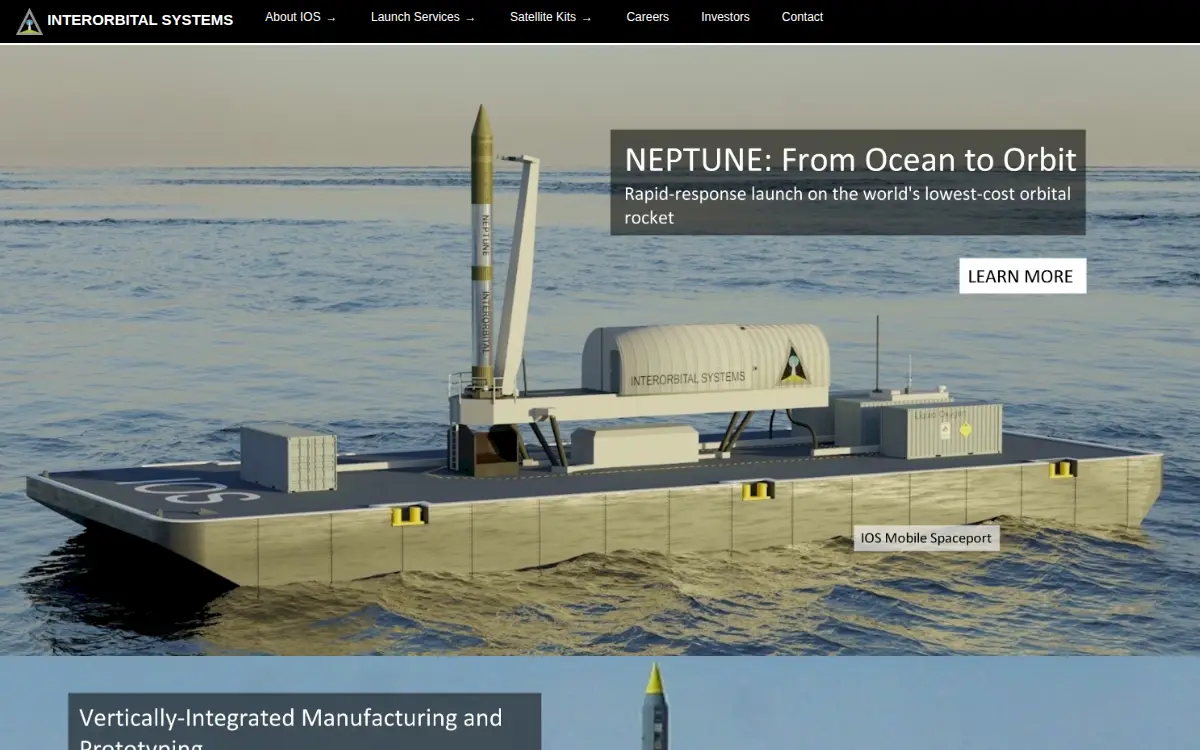Expand the Launch Services dropdown menu
This screenshot has height=750, width=1200.
tap(423, 17)
